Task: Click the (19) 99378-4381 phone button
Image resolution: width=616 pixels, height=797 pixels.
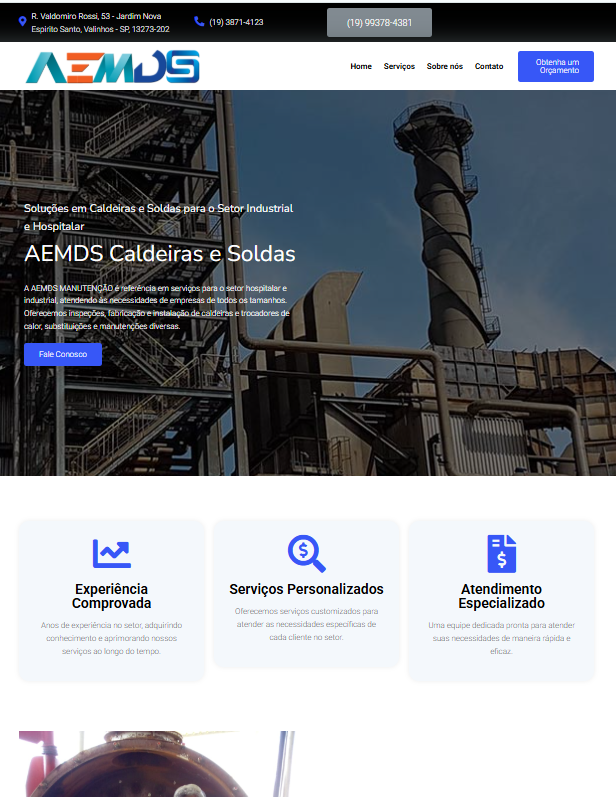Action: (379, 22)
